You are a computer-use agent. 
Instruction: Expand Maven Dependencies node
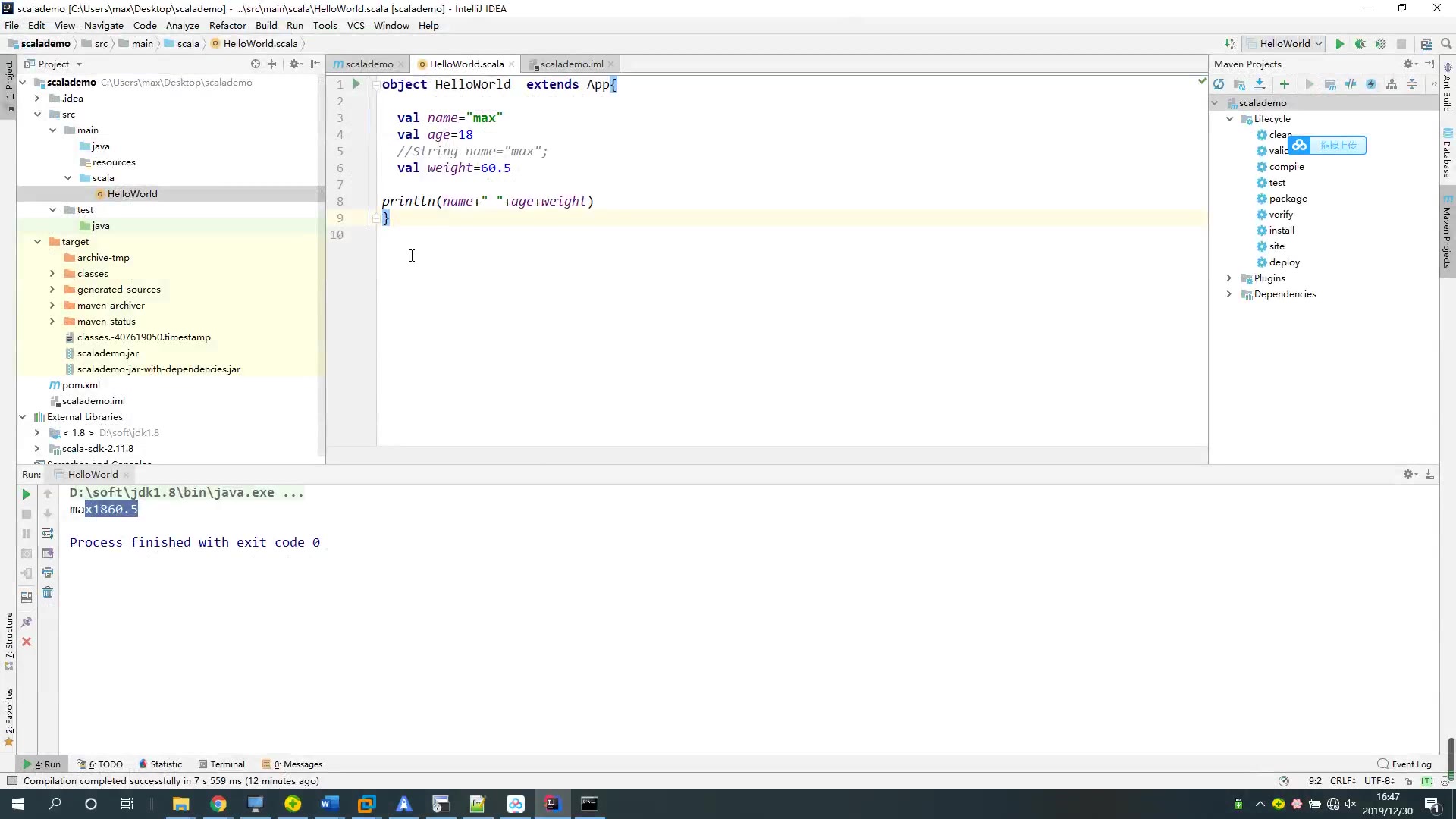coord(1229,294)
